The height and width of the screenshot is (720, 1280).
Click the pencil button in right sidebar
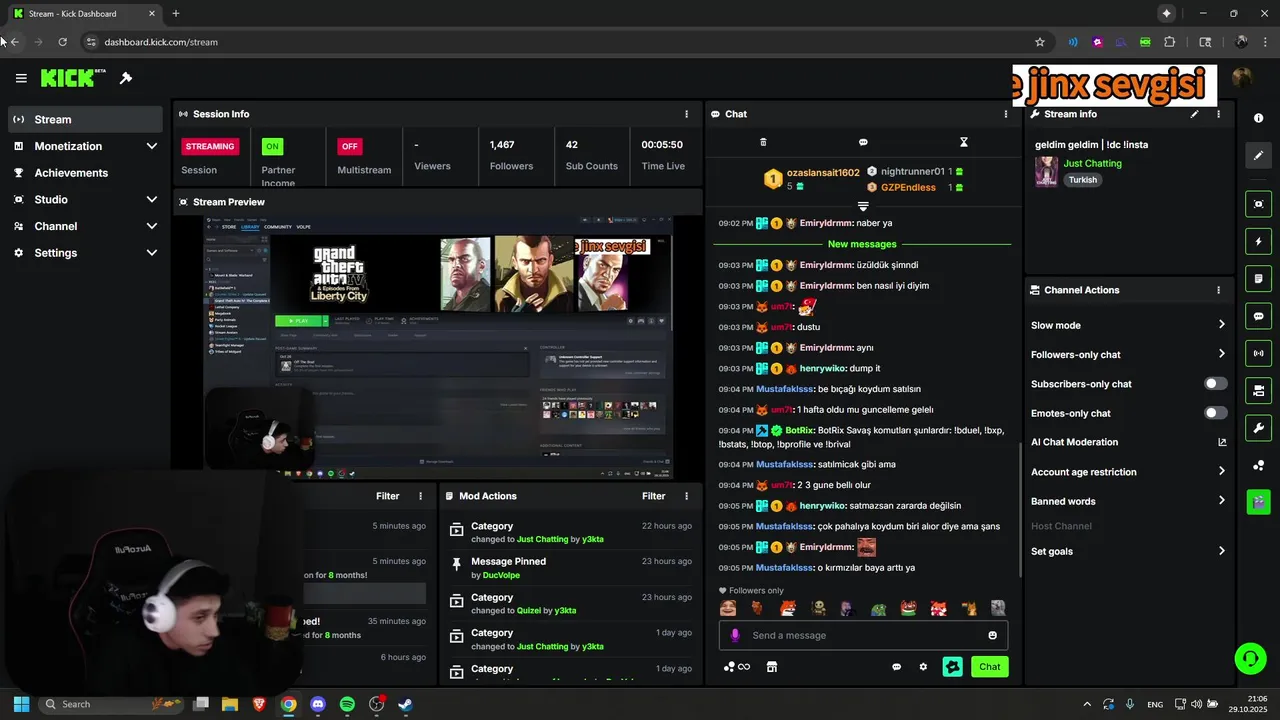point(1258,156)
